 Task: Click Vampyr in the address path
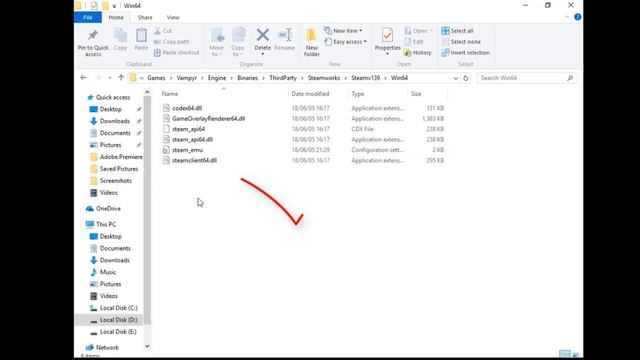pos(187,78)
